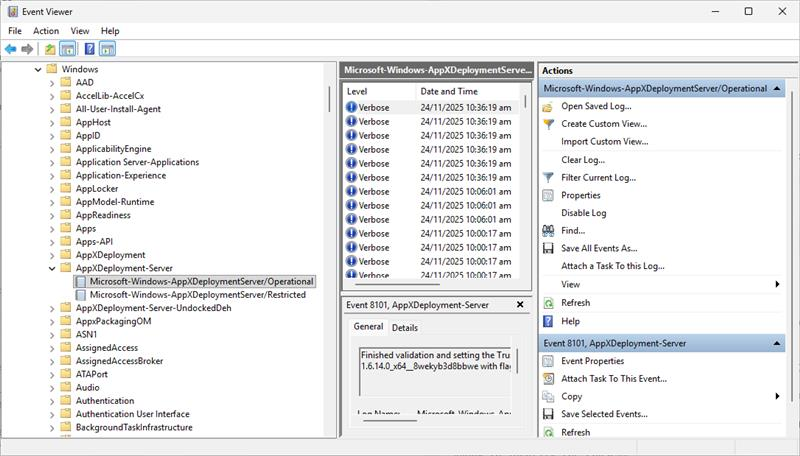The image size is (800, 456).
Task: Click the Copy icon in Actions pane
Action: click(548, 396)
